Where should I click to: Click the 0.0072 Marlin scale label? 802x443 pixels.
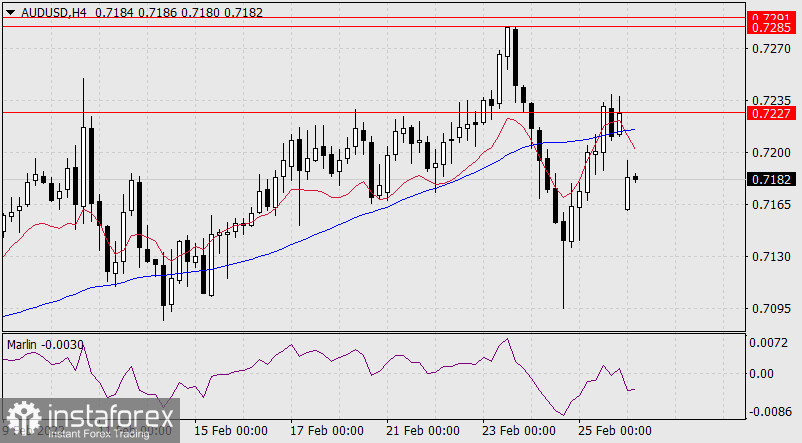771,343
